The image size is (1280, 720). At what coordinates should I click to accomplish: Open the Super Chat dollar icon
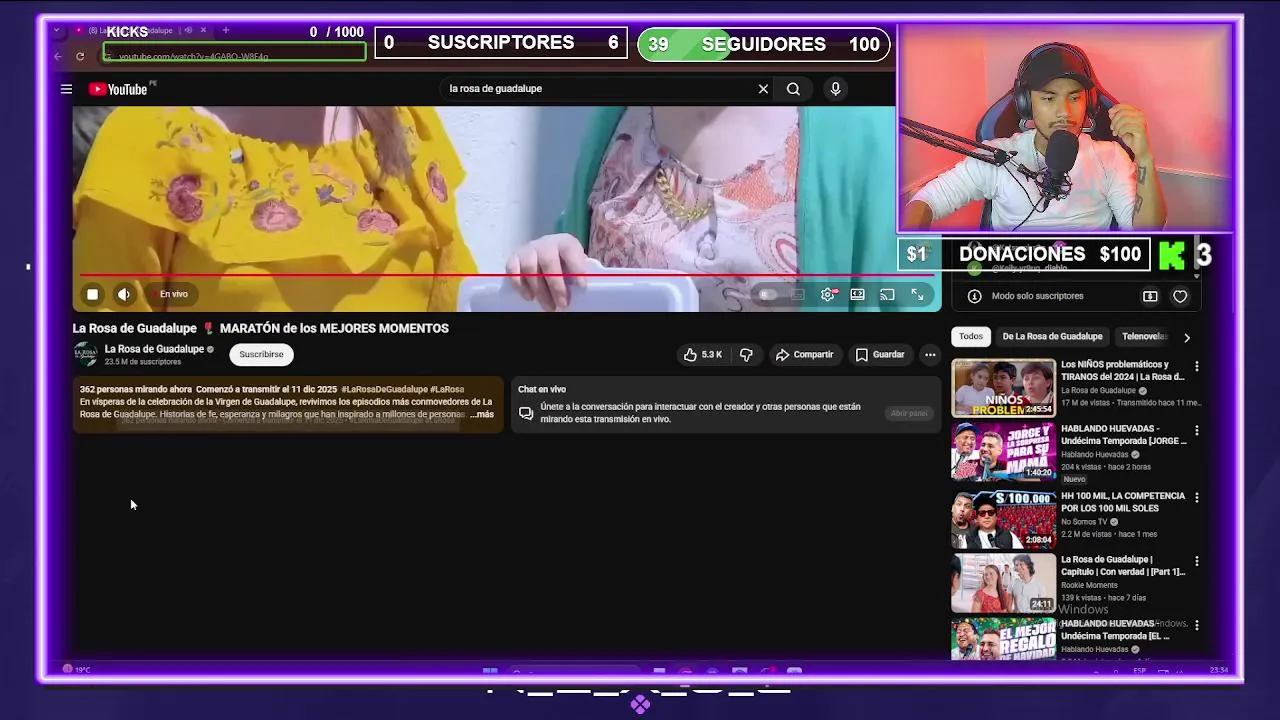[1150, 296]
